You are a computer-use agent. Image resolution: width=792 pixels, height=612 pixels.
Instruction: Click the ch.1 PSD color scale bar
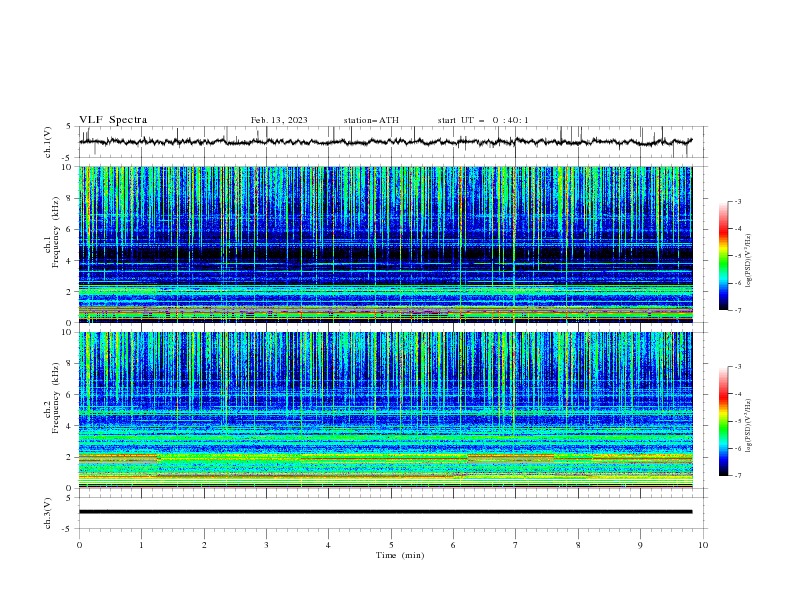(x=724, y=256)
